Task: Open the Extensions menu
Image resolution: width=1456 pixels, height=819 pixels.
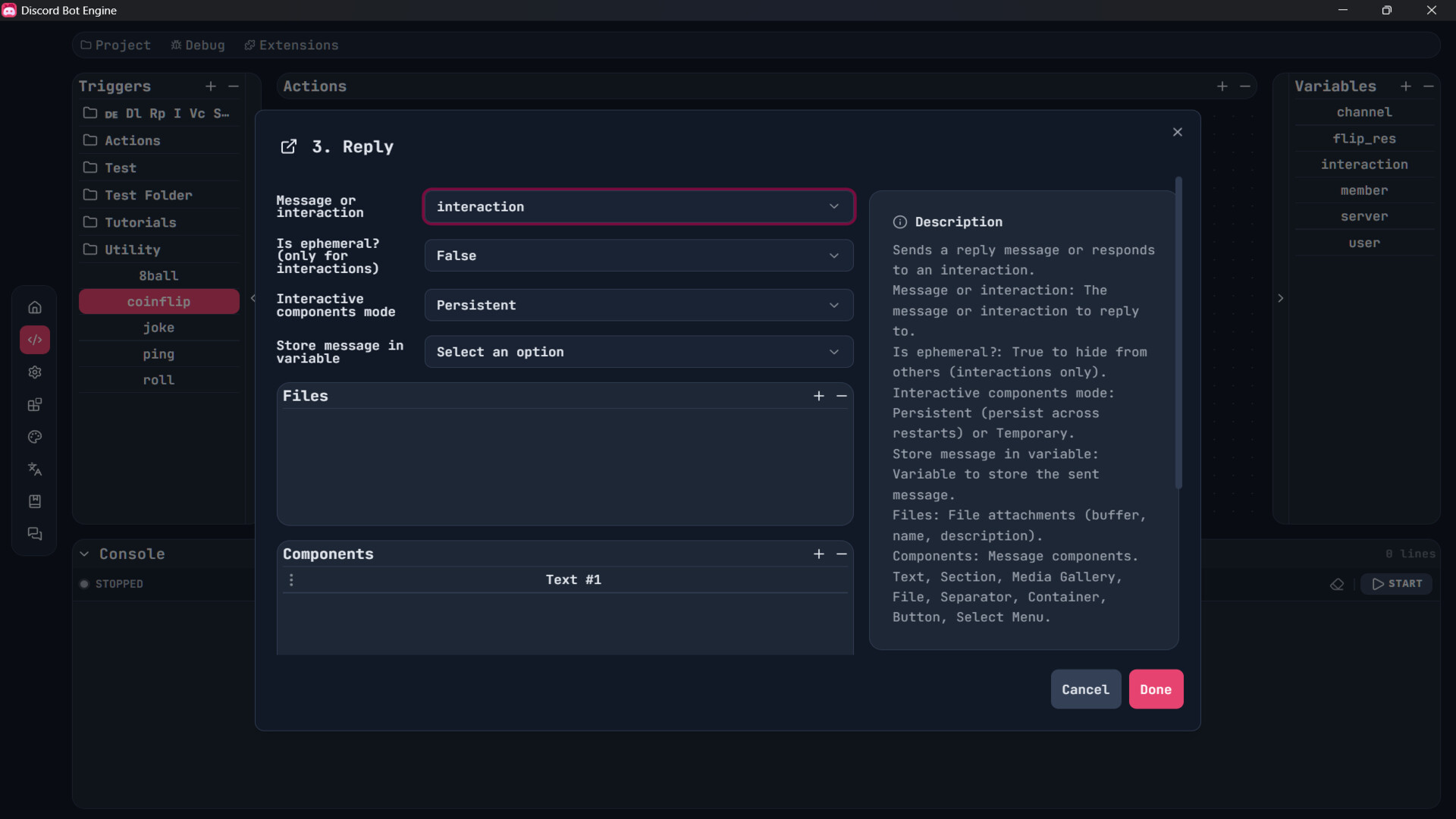Action: point(291,45)
